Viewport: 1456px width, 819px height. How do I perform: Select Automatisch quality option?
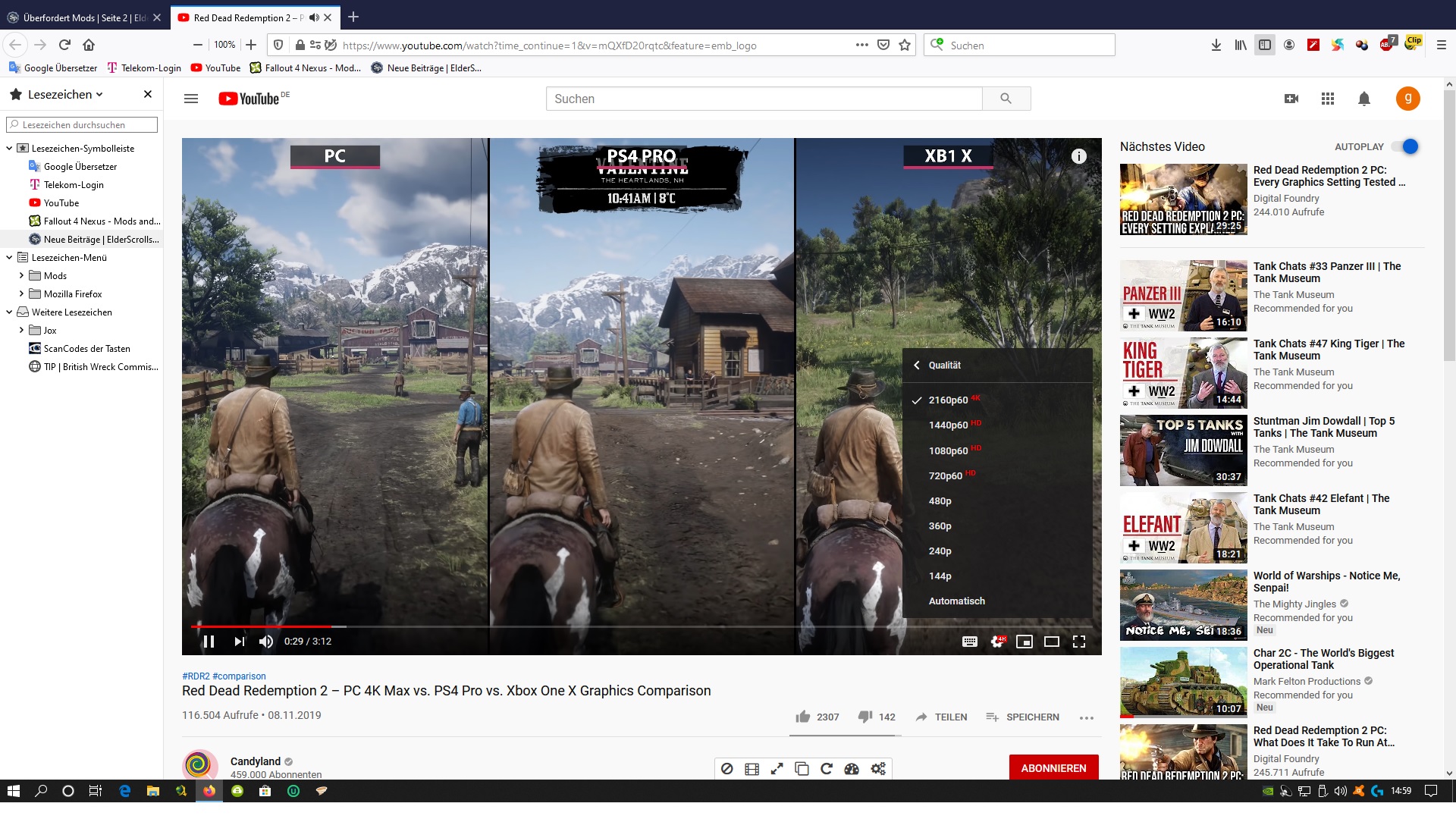(x=956, y=601)
